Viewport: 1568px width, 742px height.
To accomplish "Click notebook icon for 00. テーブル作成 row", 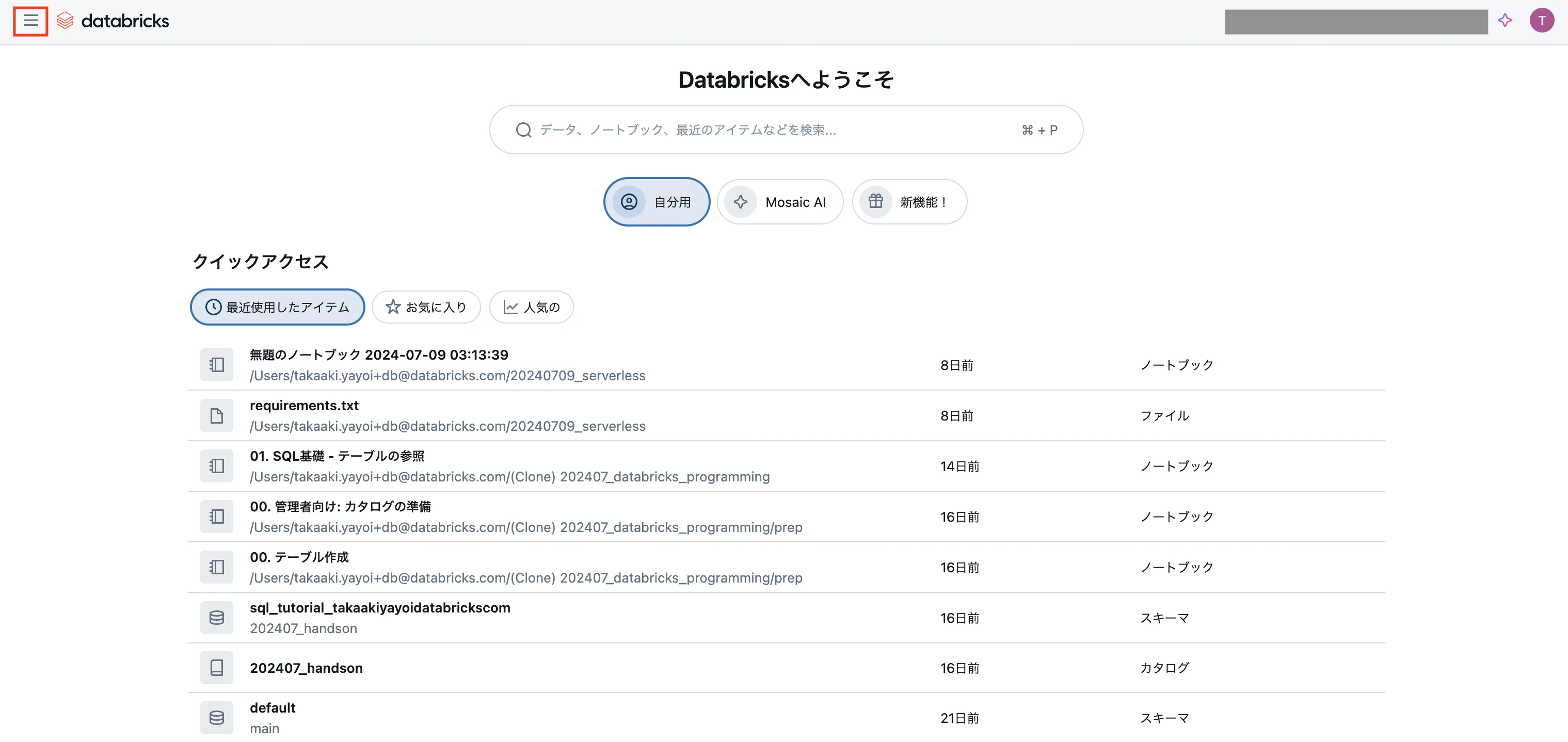I will click(217, 567).
